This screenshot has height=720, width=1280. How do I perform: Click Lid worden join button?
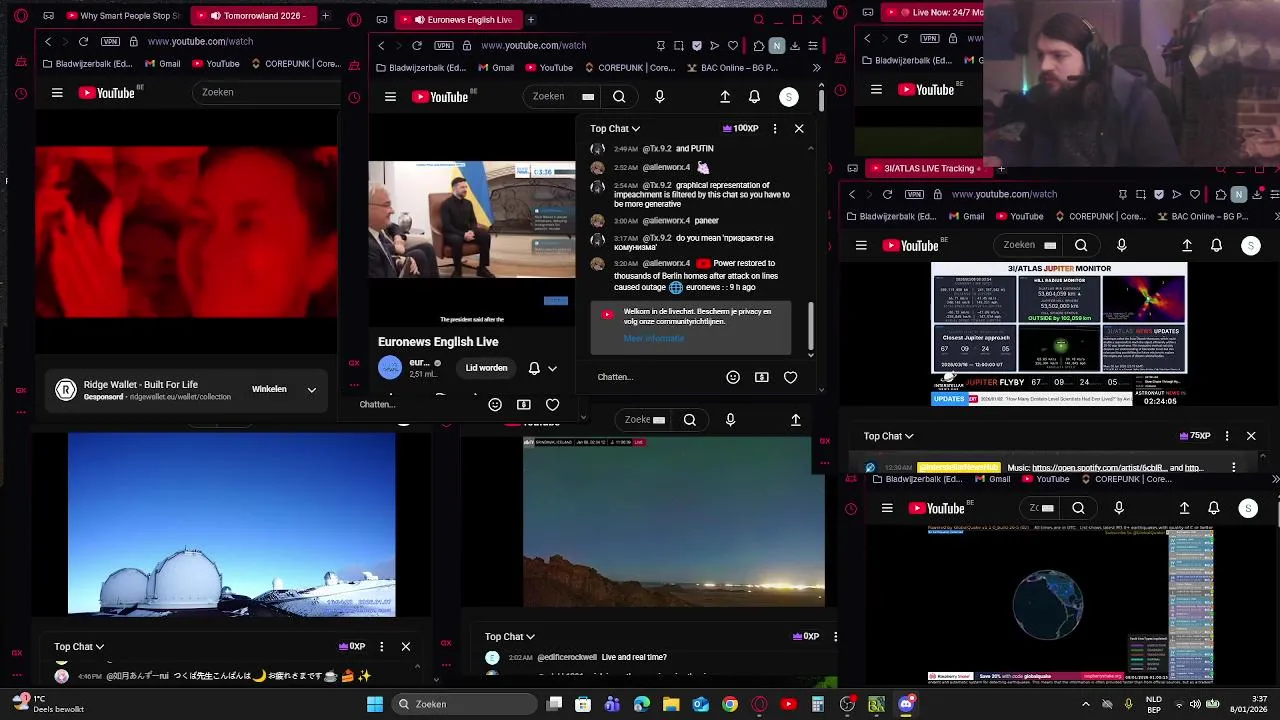click(486, 368)
